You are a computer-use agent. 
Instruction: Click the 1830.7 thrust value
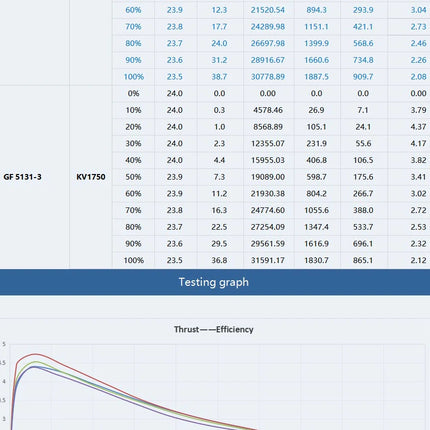point(316,260)
